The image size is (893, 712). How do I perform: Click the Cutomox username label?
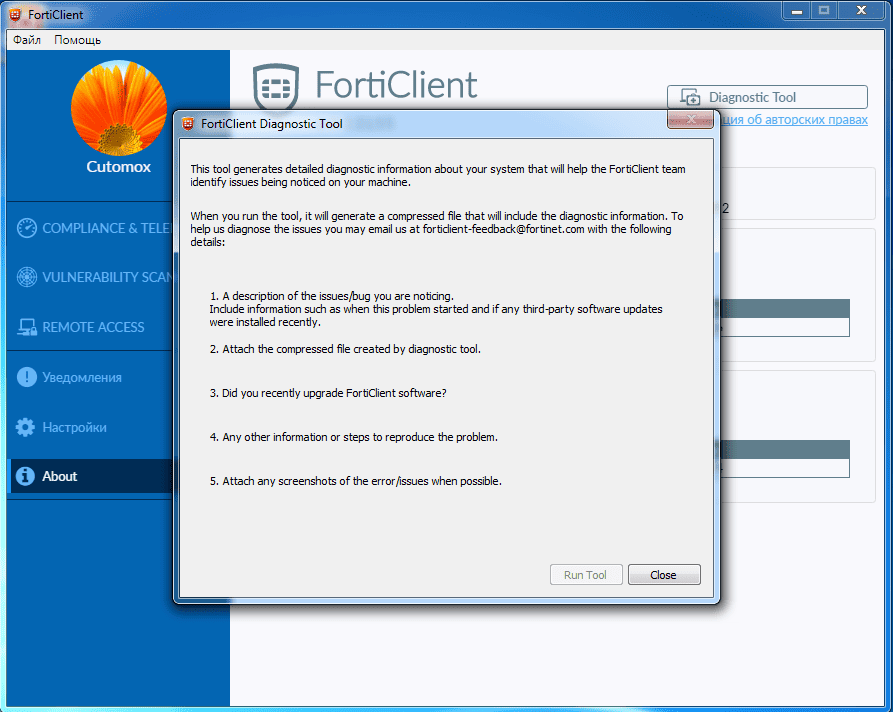tap(118, 167)
